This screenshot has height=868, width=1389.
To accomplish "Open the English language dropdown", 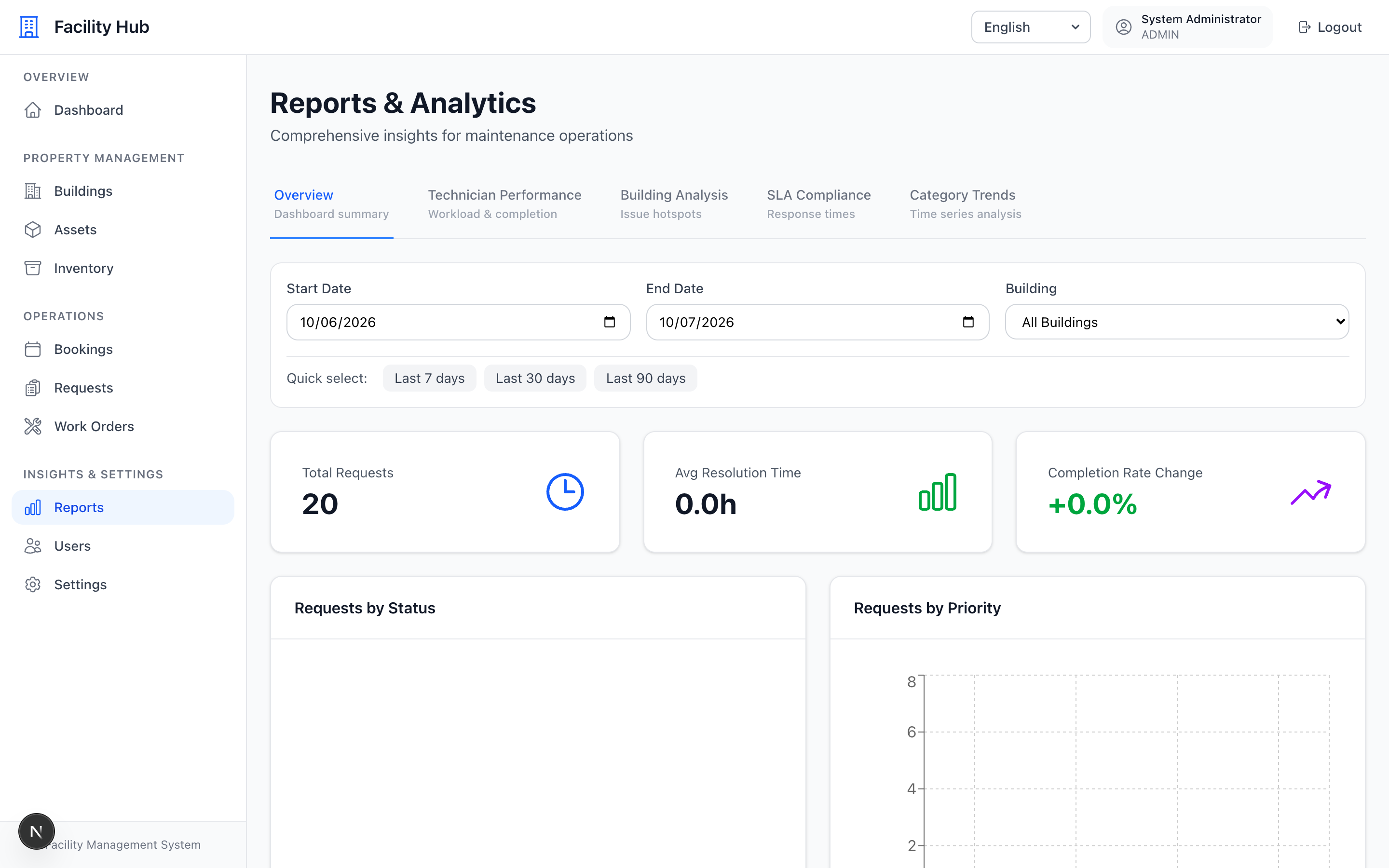I will click(1031, 27).
